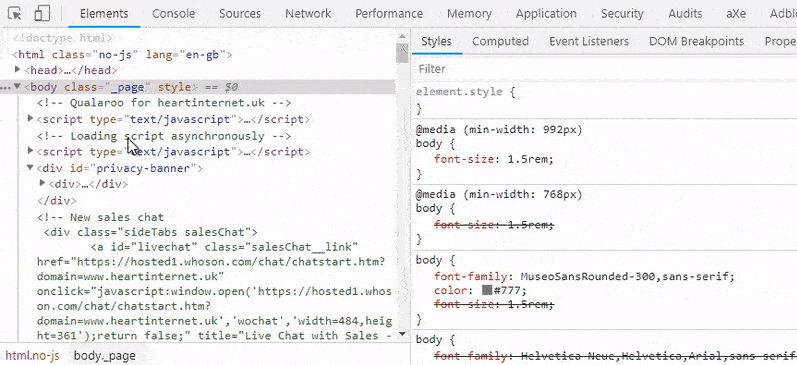Click the closing </div> tag line
The image size is (797, 365).
(56, 201)
